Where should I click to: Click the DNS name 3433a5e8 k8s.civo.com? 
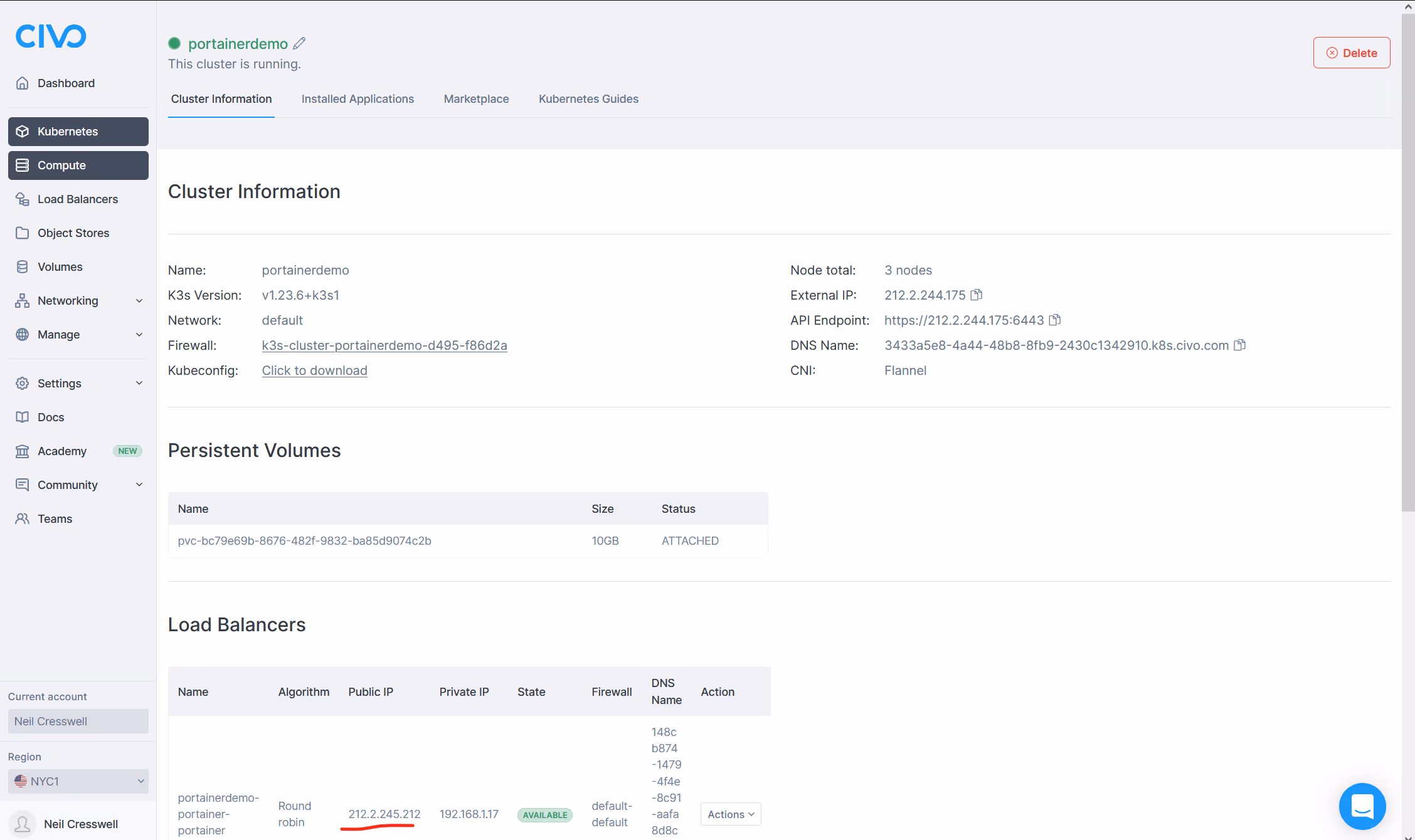(1056, 345)
